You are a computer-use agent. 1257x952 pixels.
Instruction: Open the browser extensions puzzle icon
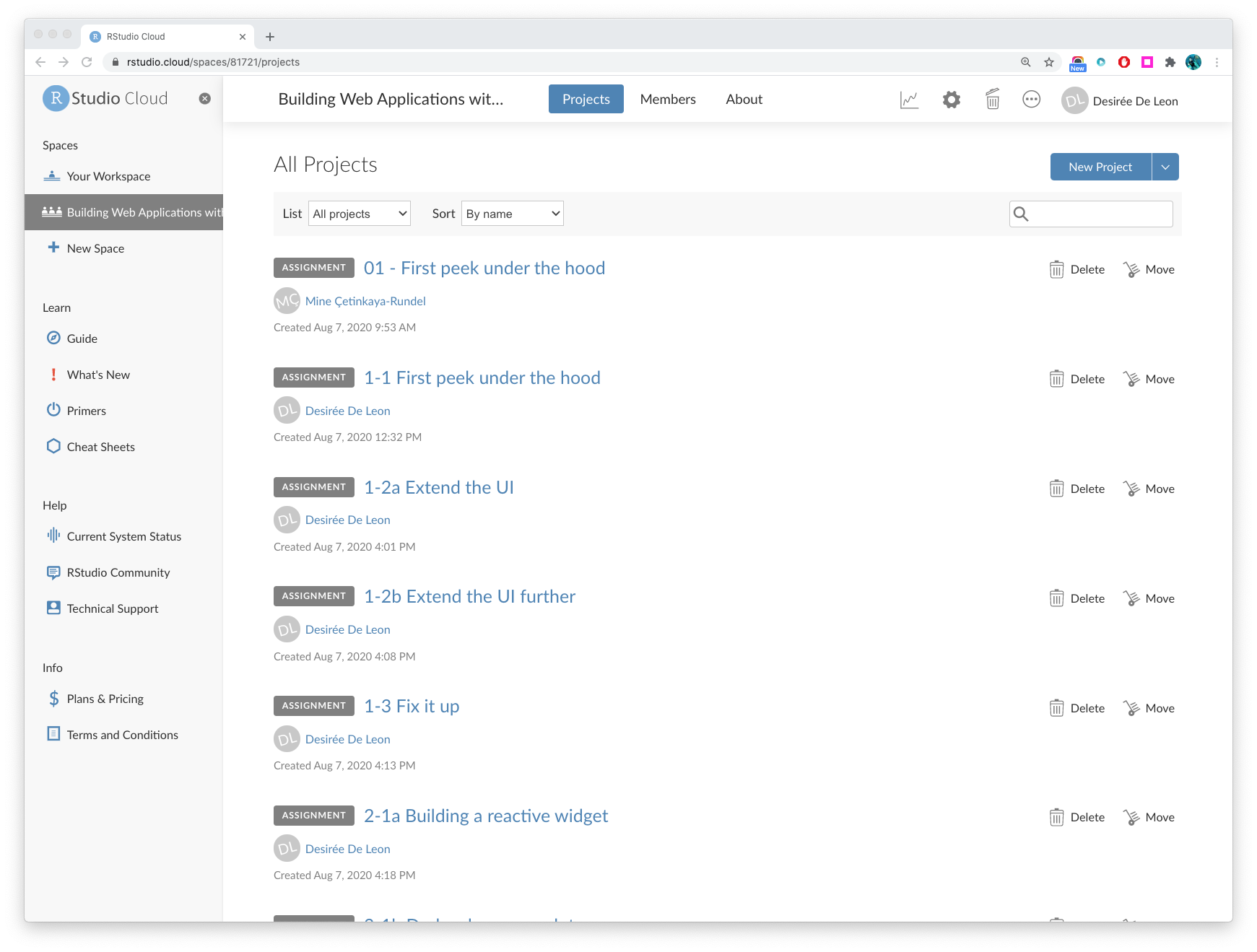coord(1170,62)
